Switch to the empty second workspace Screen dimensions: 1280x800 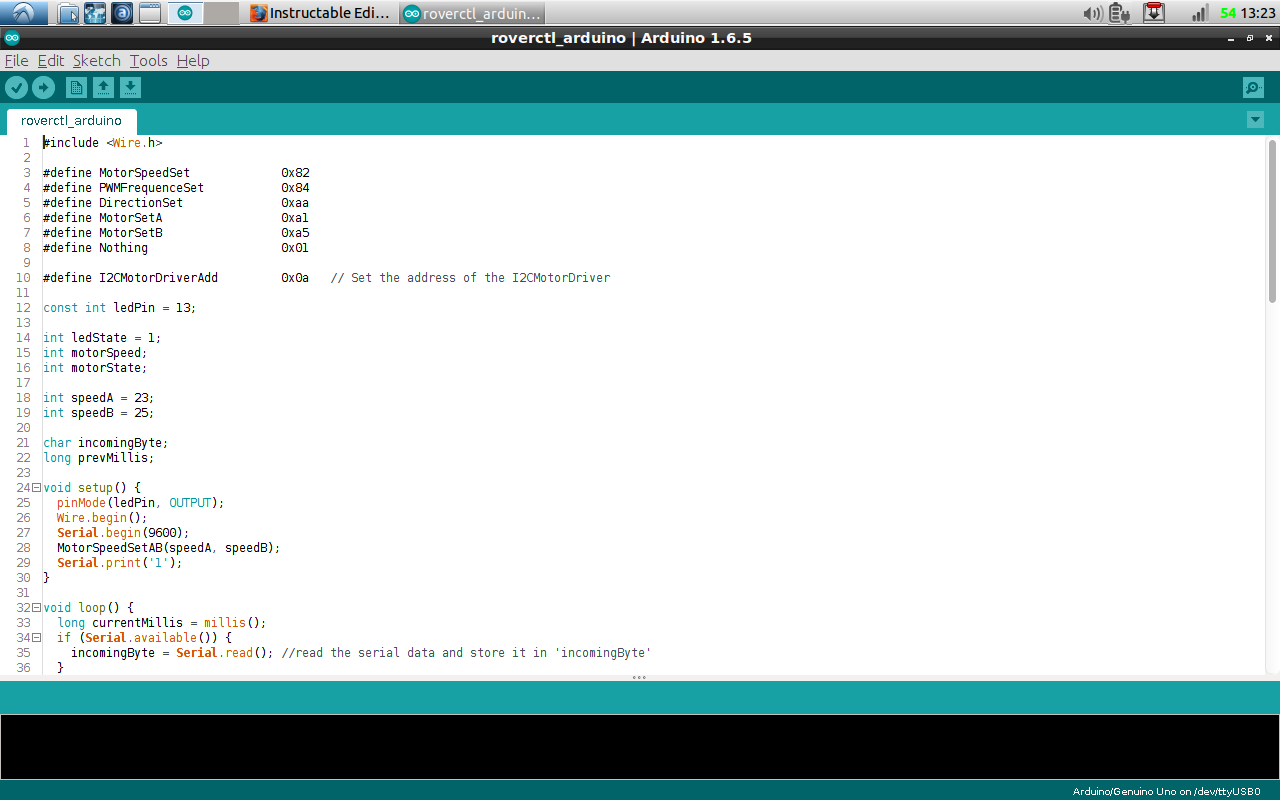coord(222,13)
